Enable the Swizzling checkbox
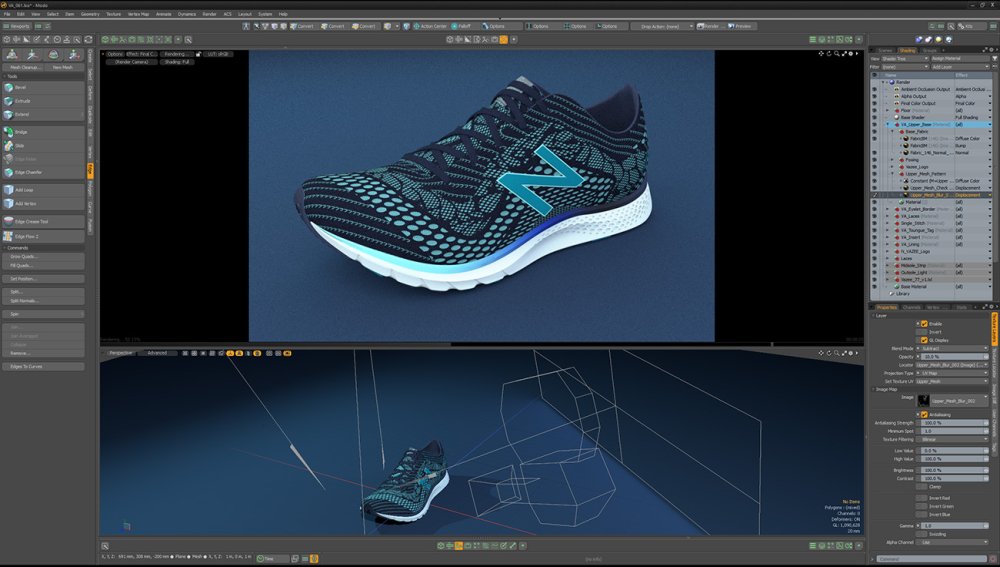This screenshot has width=1000, height=567. pyautogui.click(x=924, y=534)
